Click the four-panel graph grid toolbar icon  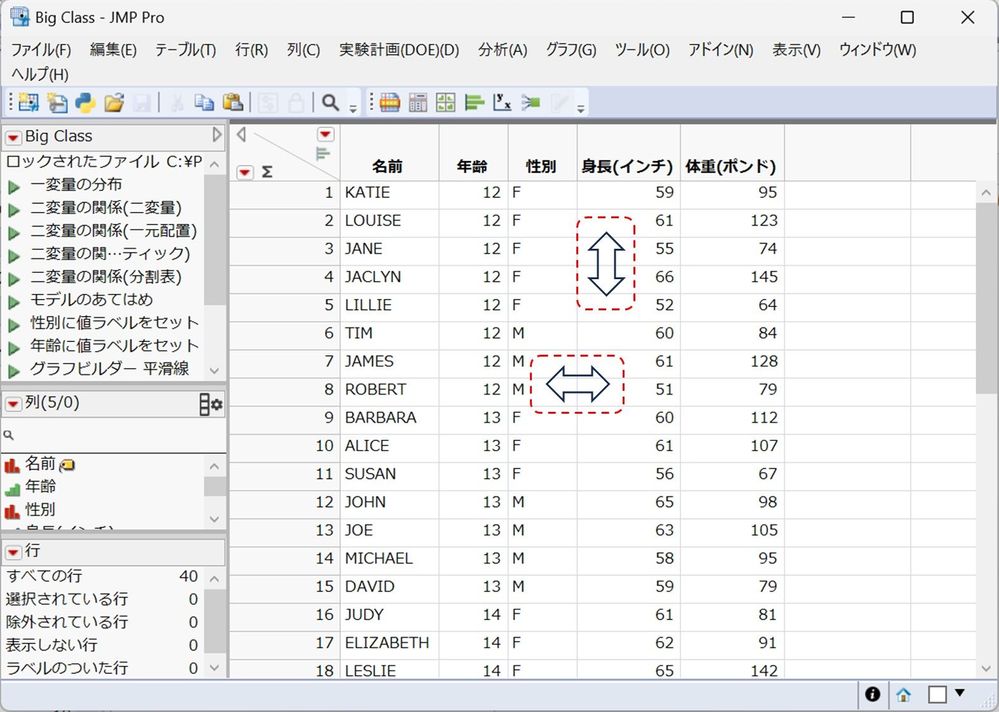[446, 102]
